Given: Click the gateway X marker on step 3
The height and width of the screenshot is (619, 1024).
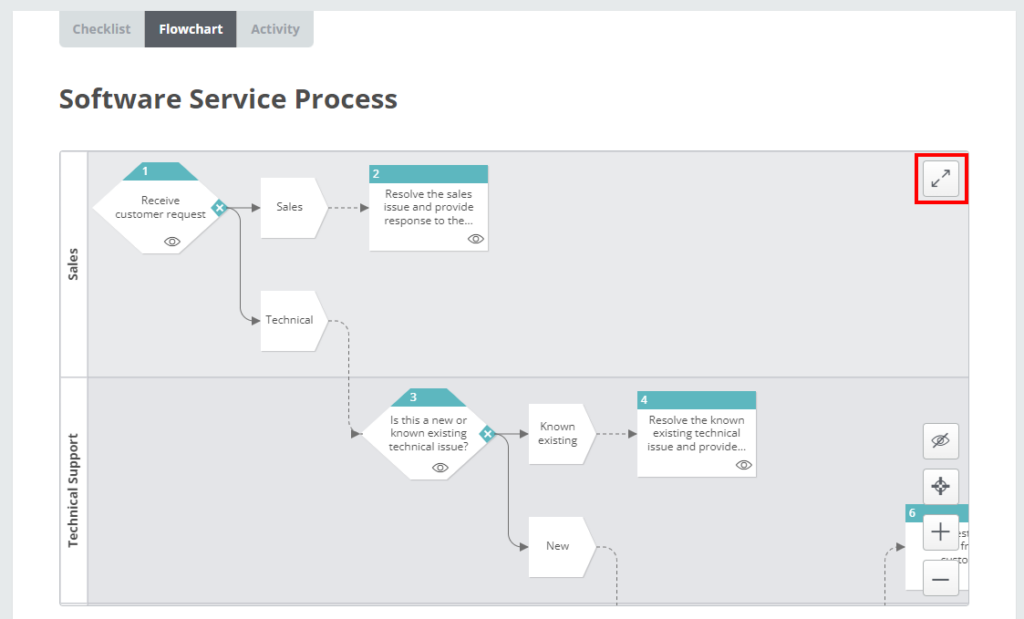Looking at the screenshot, I should [x=487, y=434].
